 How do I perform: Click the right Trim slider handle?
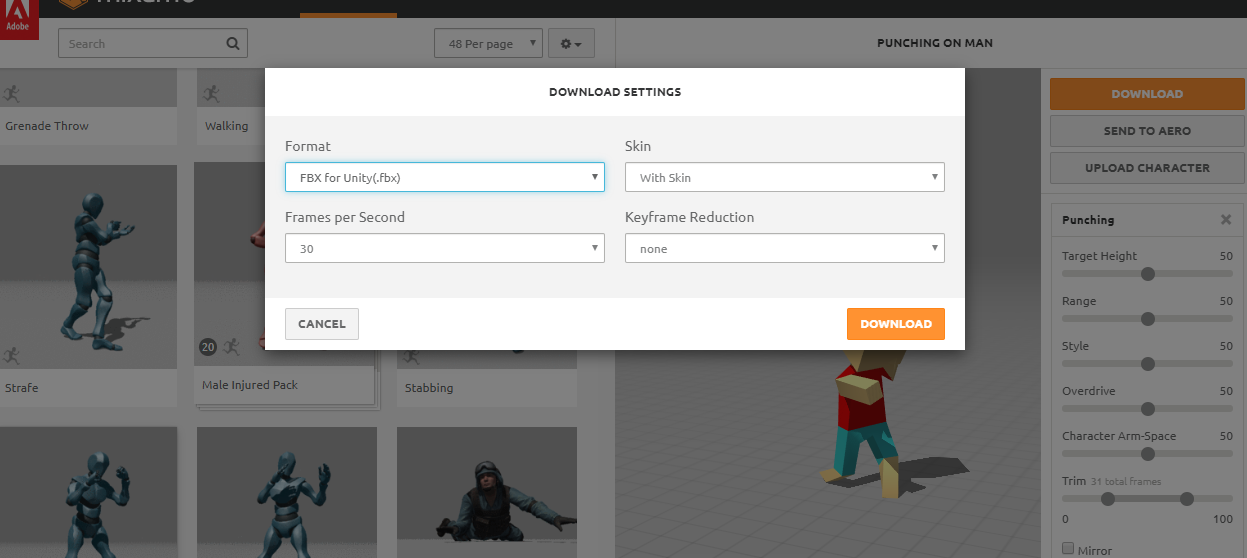[x=1187, y=499]
